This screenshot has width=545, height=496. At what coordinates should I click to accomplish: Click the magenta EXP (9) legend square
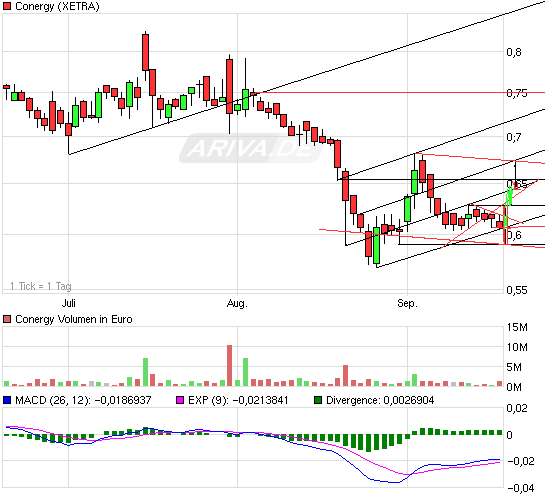(x=180, y=400)
